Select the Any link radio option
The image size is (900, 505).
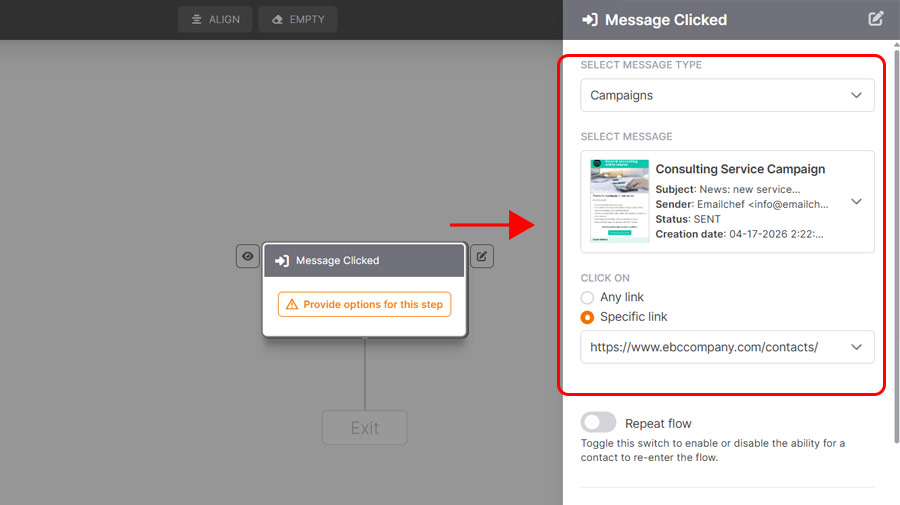(588, 298)
